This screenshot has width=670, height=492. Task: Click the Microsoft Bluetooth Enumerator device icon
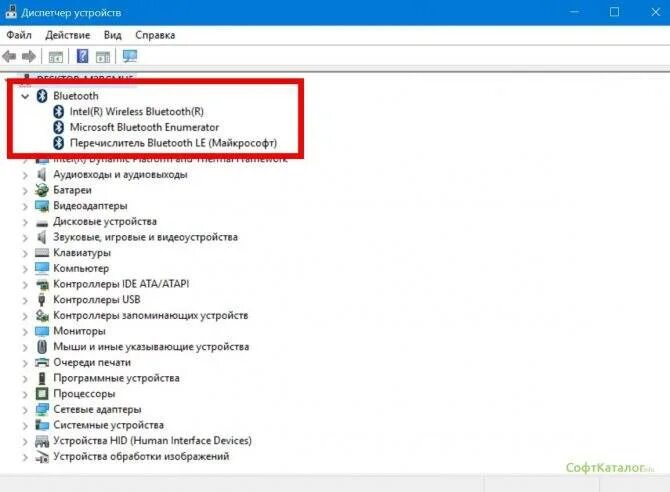59,127
